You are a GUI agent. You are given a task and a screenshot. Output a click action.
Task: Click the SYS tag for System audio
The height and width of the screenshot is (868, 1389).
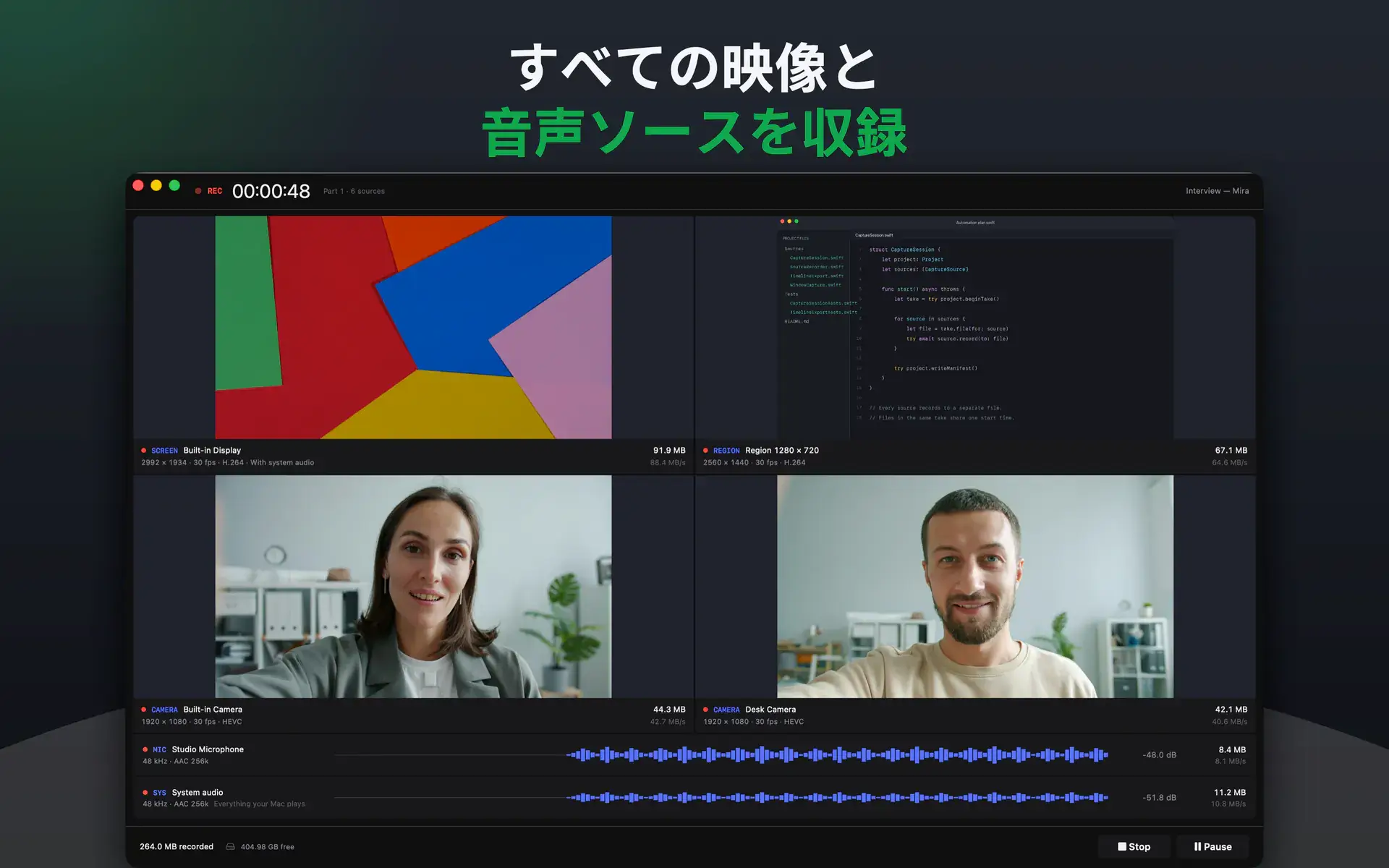(x=159, y=793)
